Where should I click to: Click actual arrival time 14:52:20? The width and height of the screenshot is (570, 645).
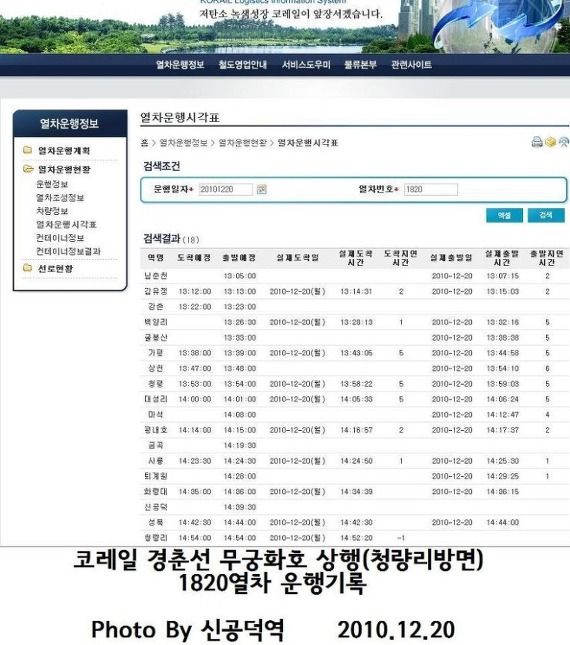(x=356, y=538)
